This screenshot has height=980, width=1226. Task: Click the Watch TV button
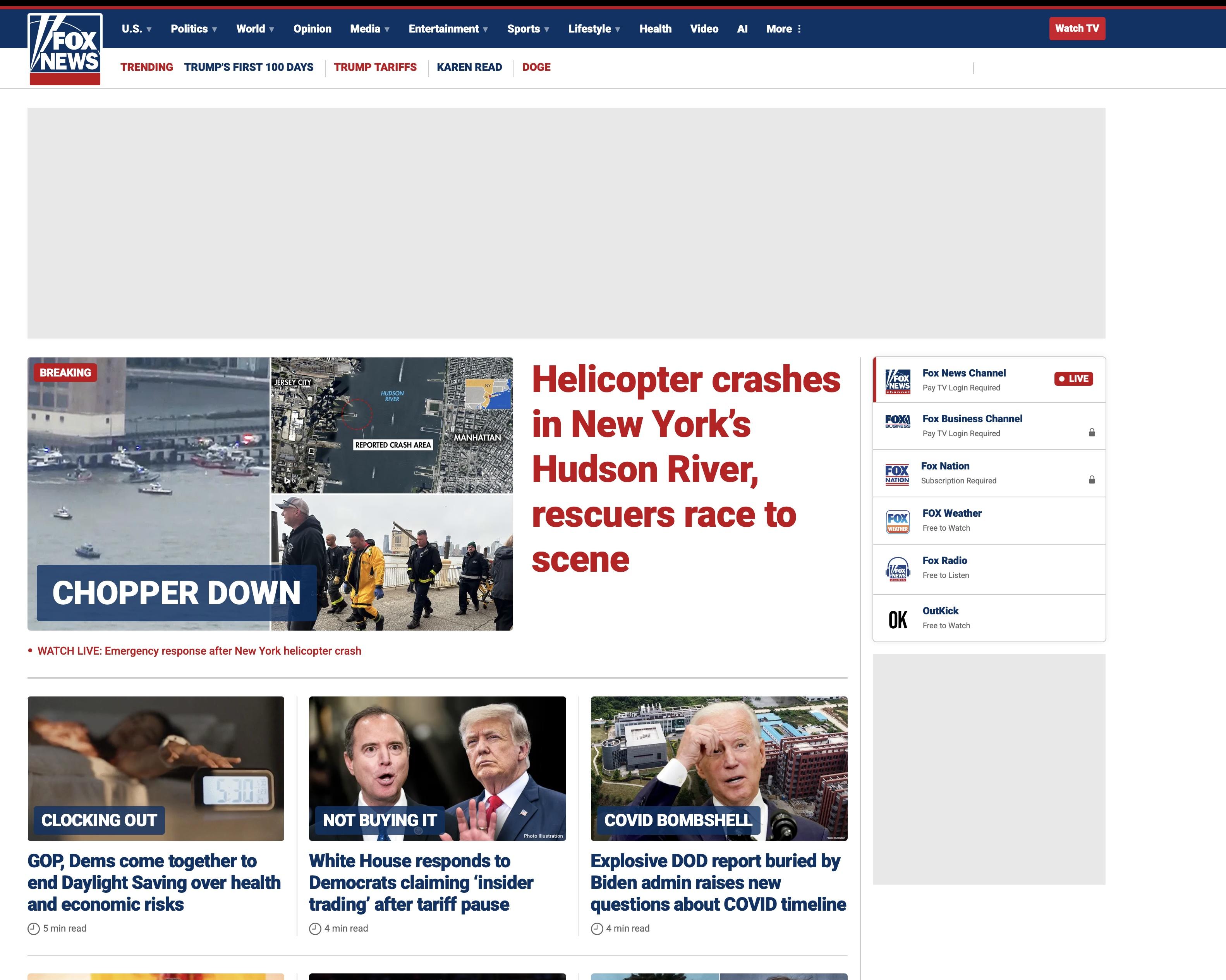(x=1077, y=28)
